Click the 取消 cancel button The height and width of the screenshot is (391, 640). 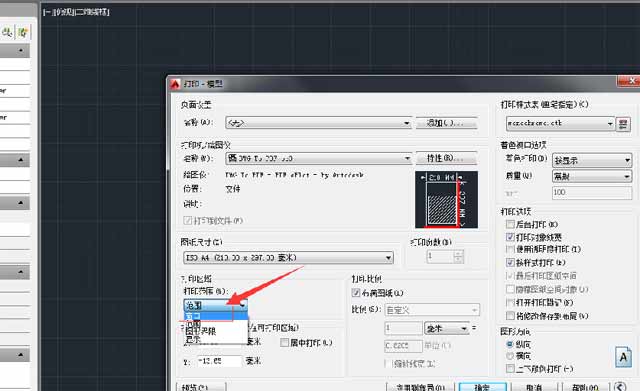(x=535, y=387)
